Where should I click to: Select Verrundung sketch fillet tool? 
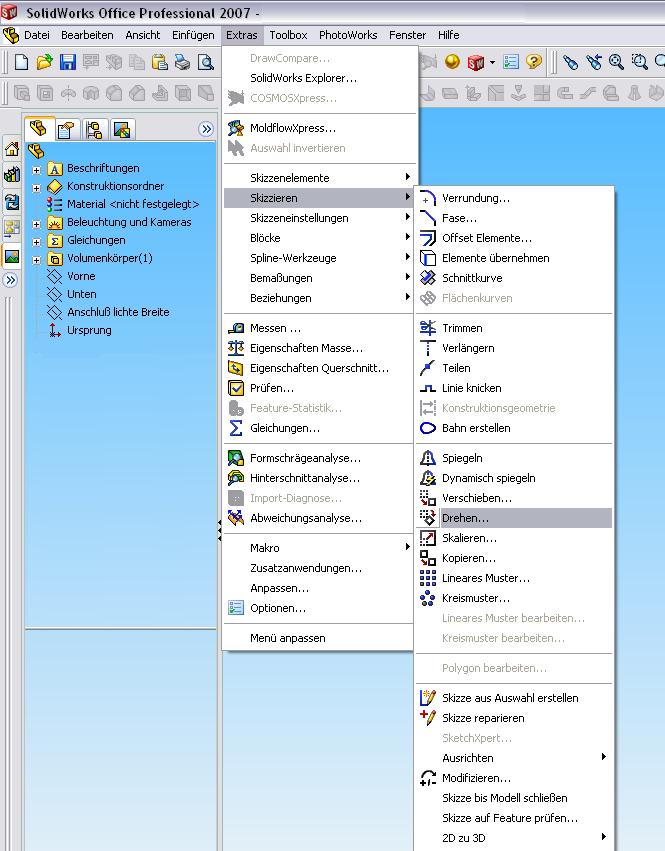515,198
